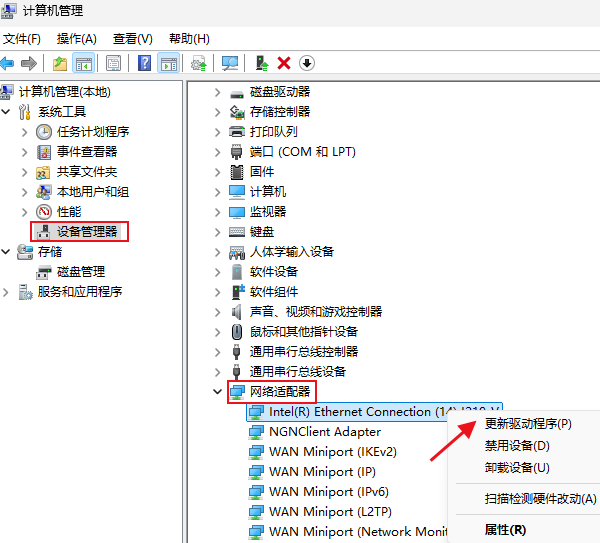Expand the 通用串行总线控制器 category chevron
This screenshot has height=543, width=600.
point(217,352)
